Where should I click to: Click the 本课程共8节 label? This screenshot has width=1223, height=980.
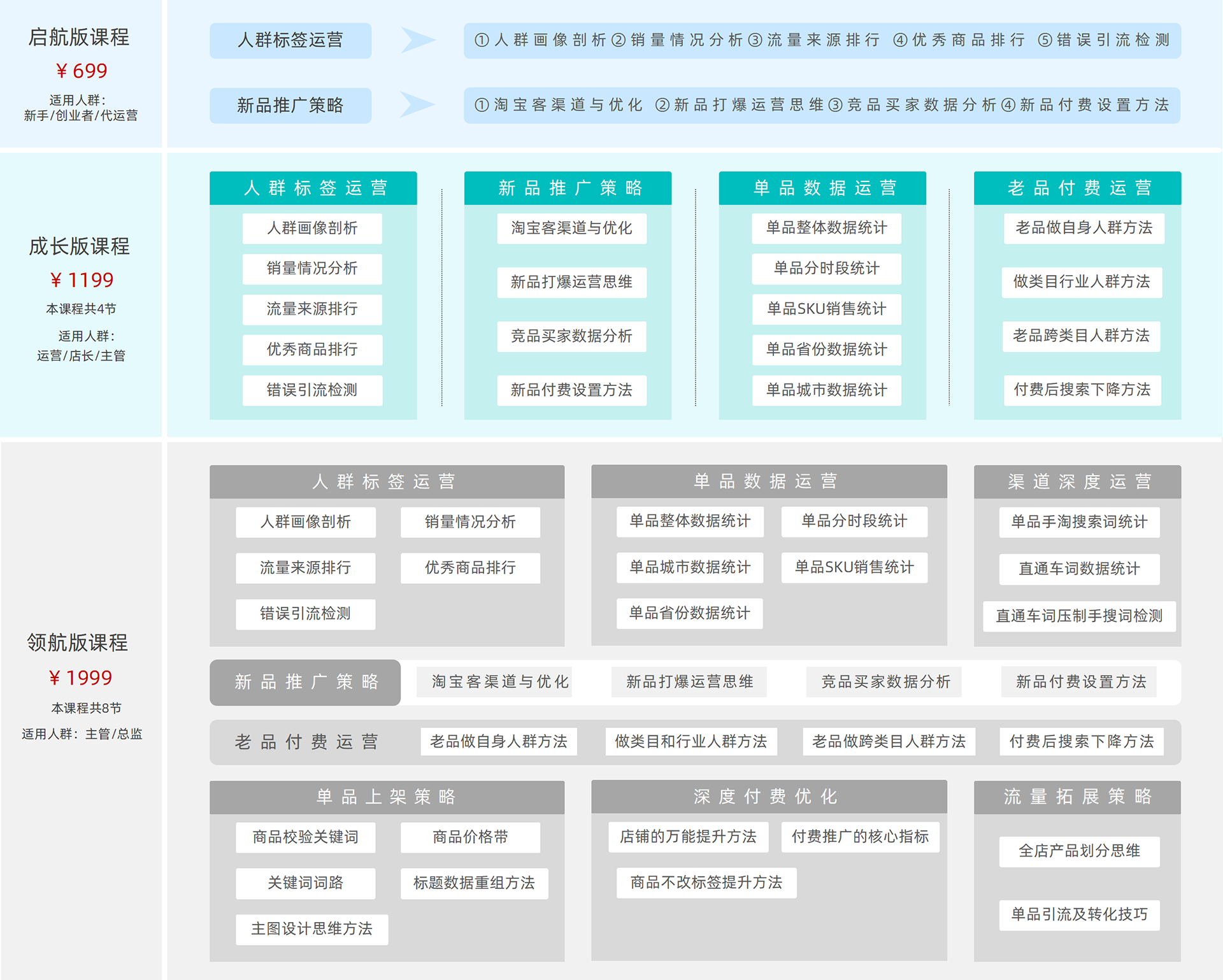[x=86, y=708]
